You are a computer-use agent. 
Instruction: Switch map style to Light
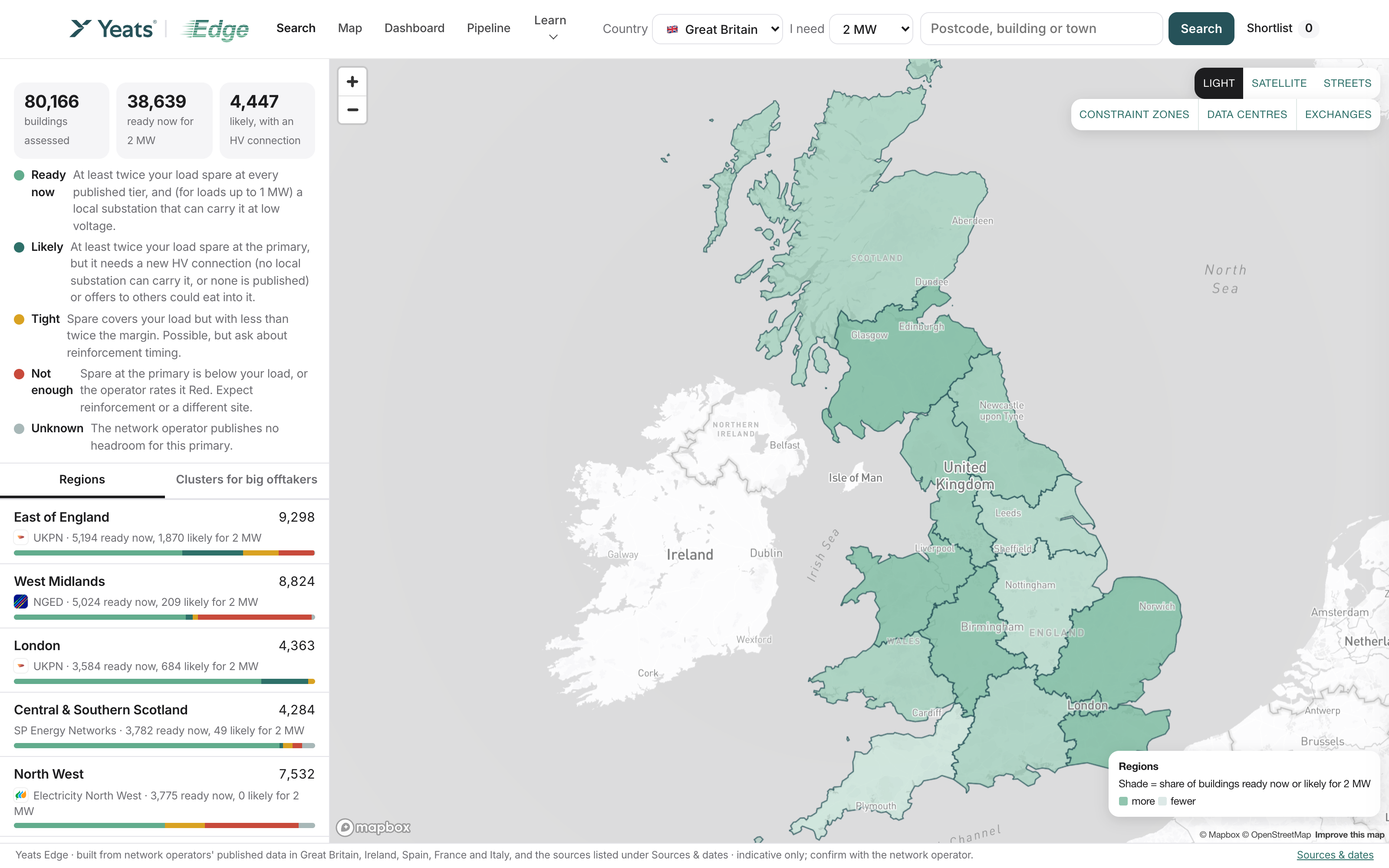click(x=1218, y=83)
